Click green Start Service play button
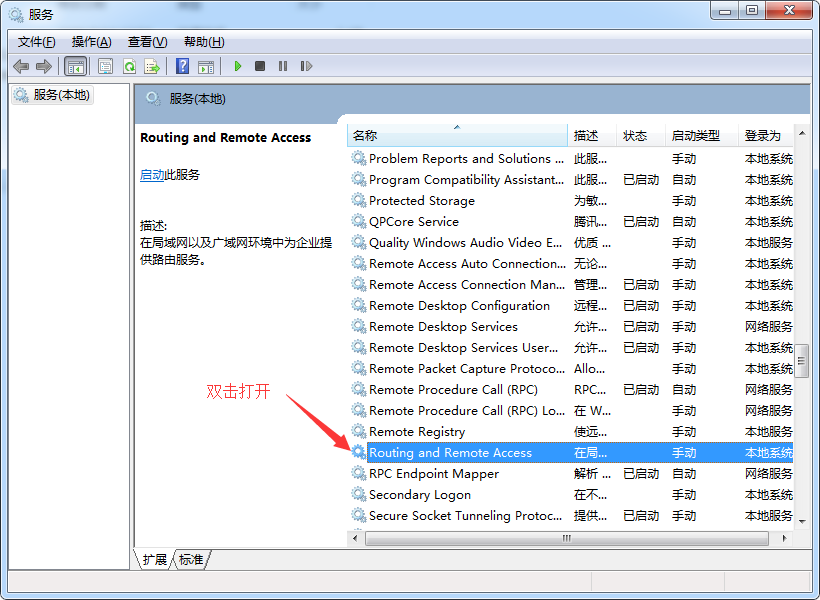 [x=238, y=66]
